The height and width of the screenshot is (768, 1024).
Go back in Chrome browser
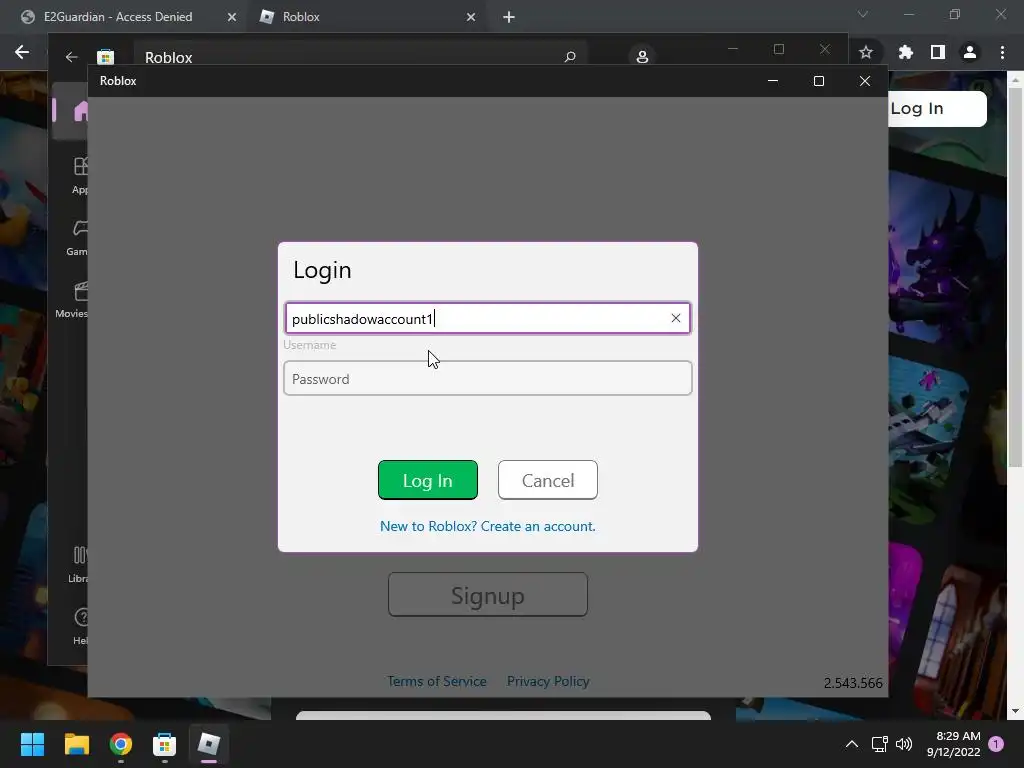(x=22, y=52)
